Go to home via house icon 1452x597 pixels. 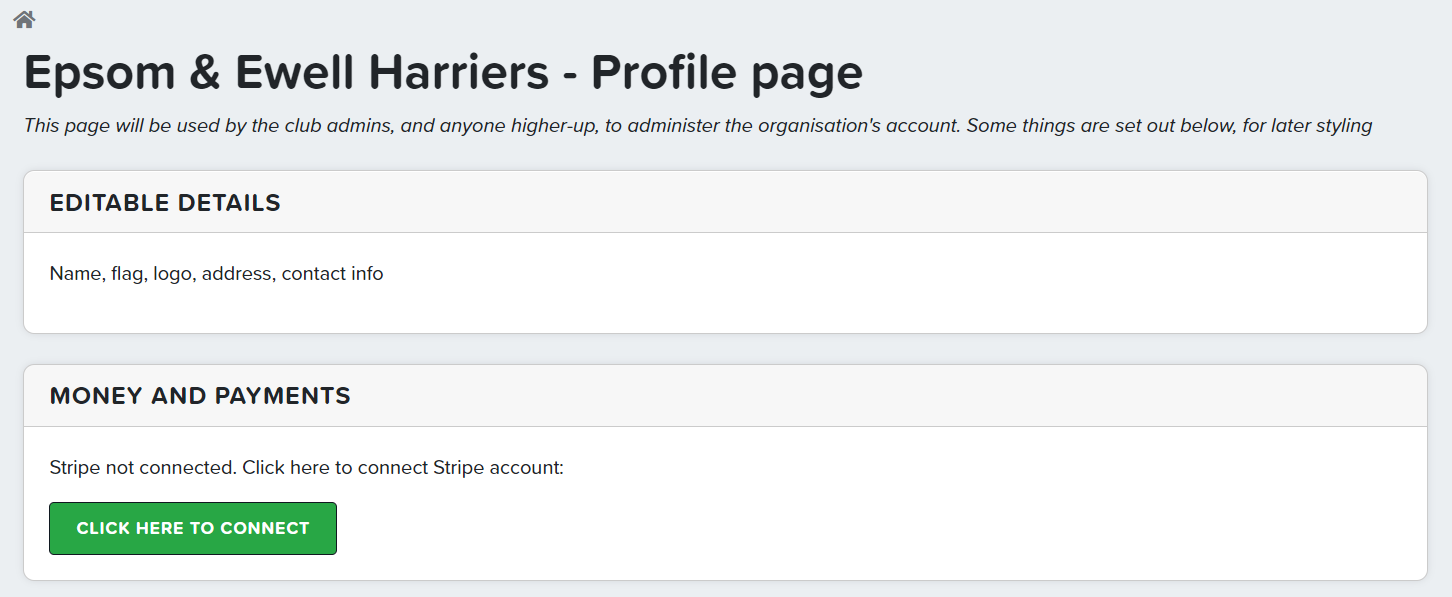click(x=24, y=18)
